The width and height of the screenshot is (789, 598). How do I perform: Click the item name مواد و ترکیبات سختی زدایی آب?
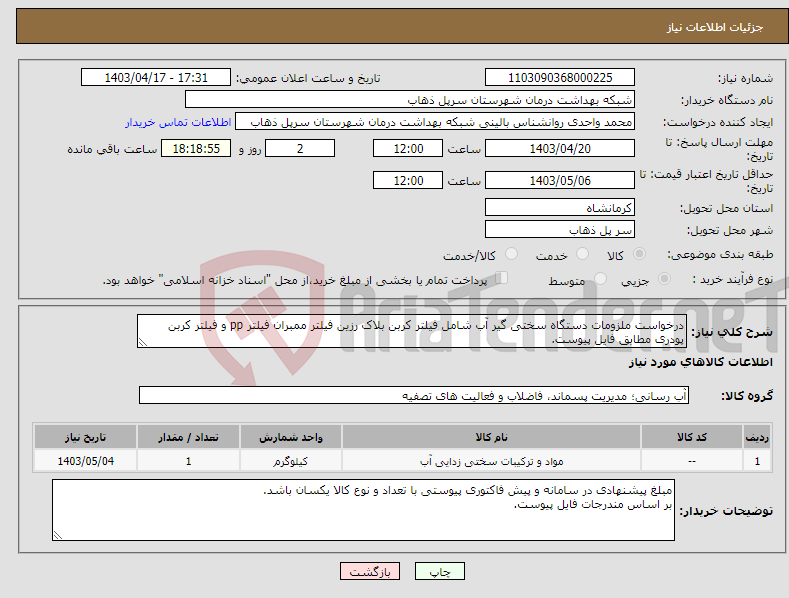[x=491, y=461]
